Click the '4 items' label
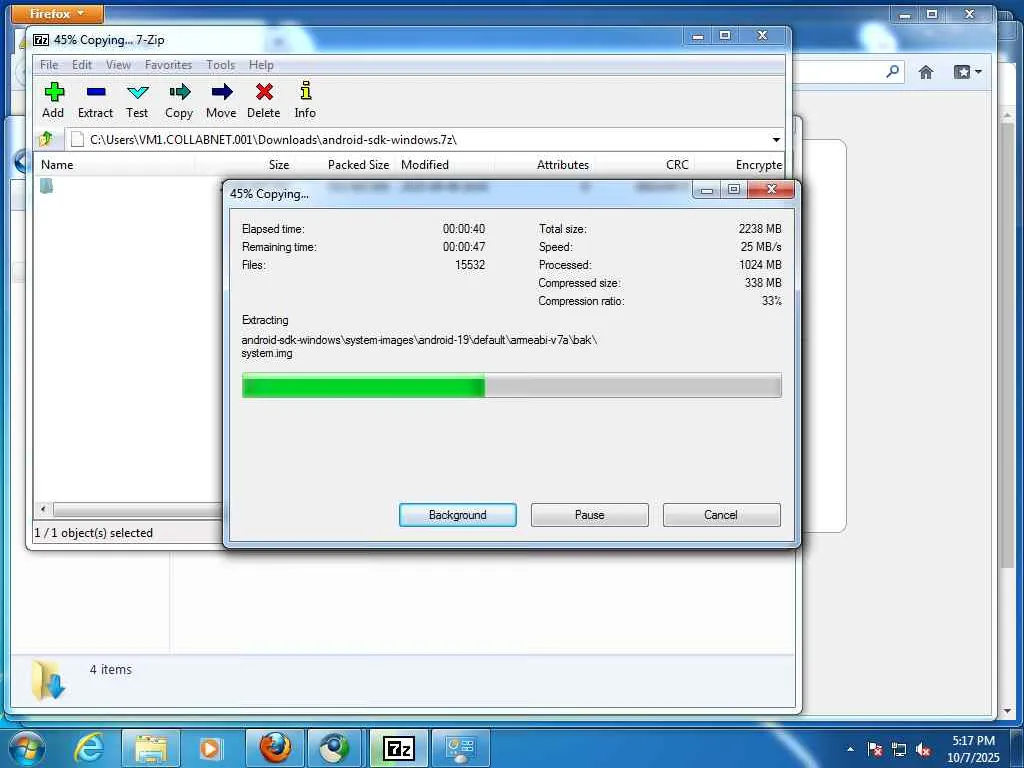Viewport: 1024px width, 768px height. pos(110,669)
